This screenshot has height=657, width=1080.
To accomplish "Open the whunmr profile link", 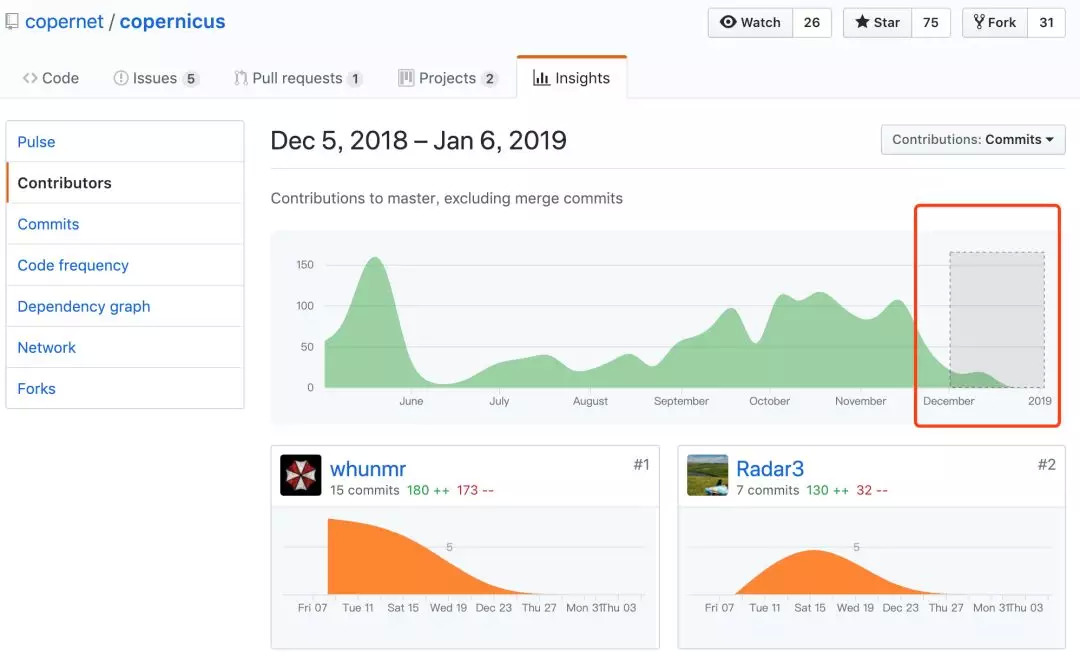I will coord(368,468).
